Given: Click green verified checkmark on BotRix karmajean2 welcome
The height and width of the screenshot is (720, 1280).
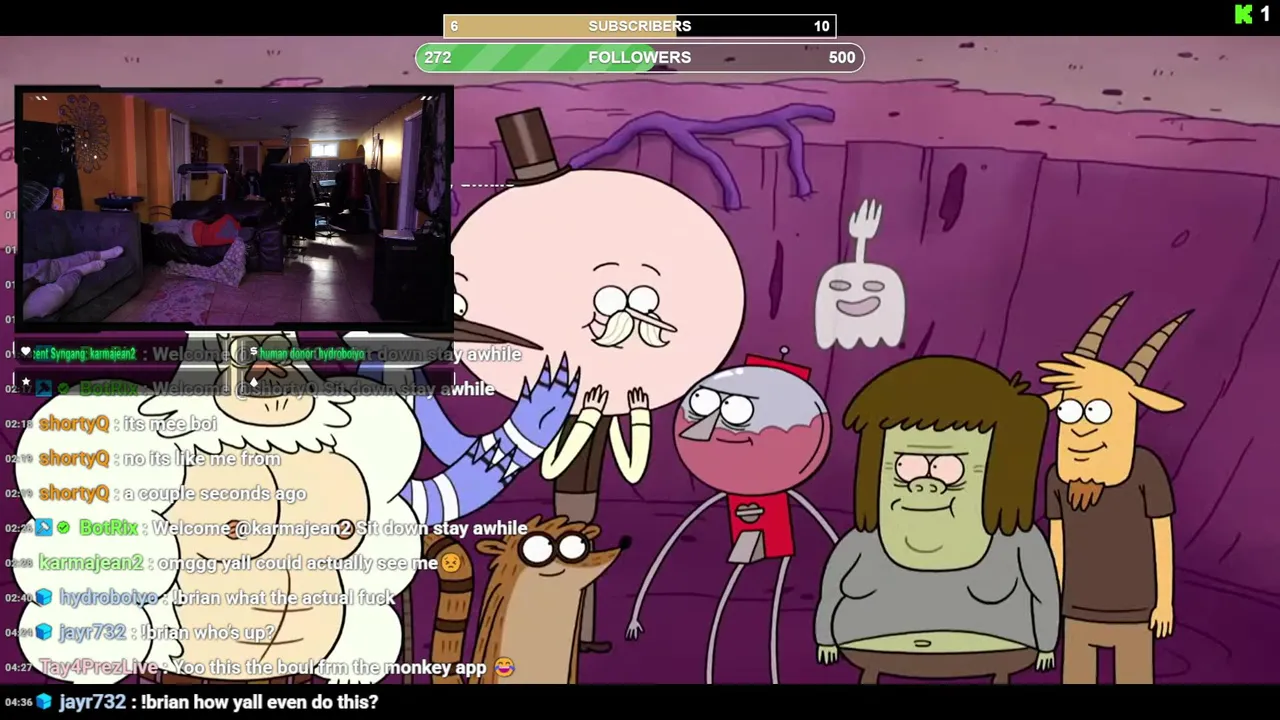Looking at the screenshot, I should (64, 528).
